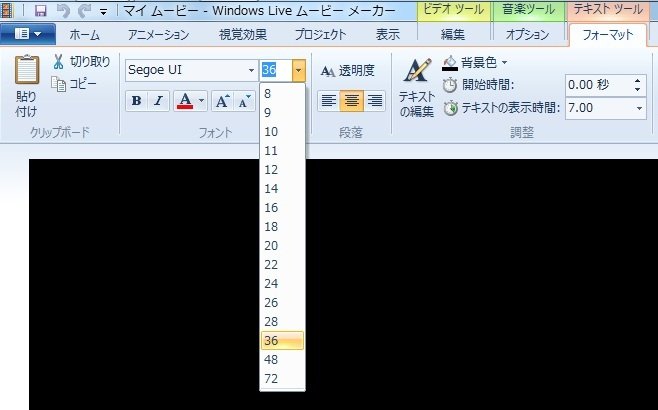
Task: Open the font color dropdown arrow
Action: [201, 101]
